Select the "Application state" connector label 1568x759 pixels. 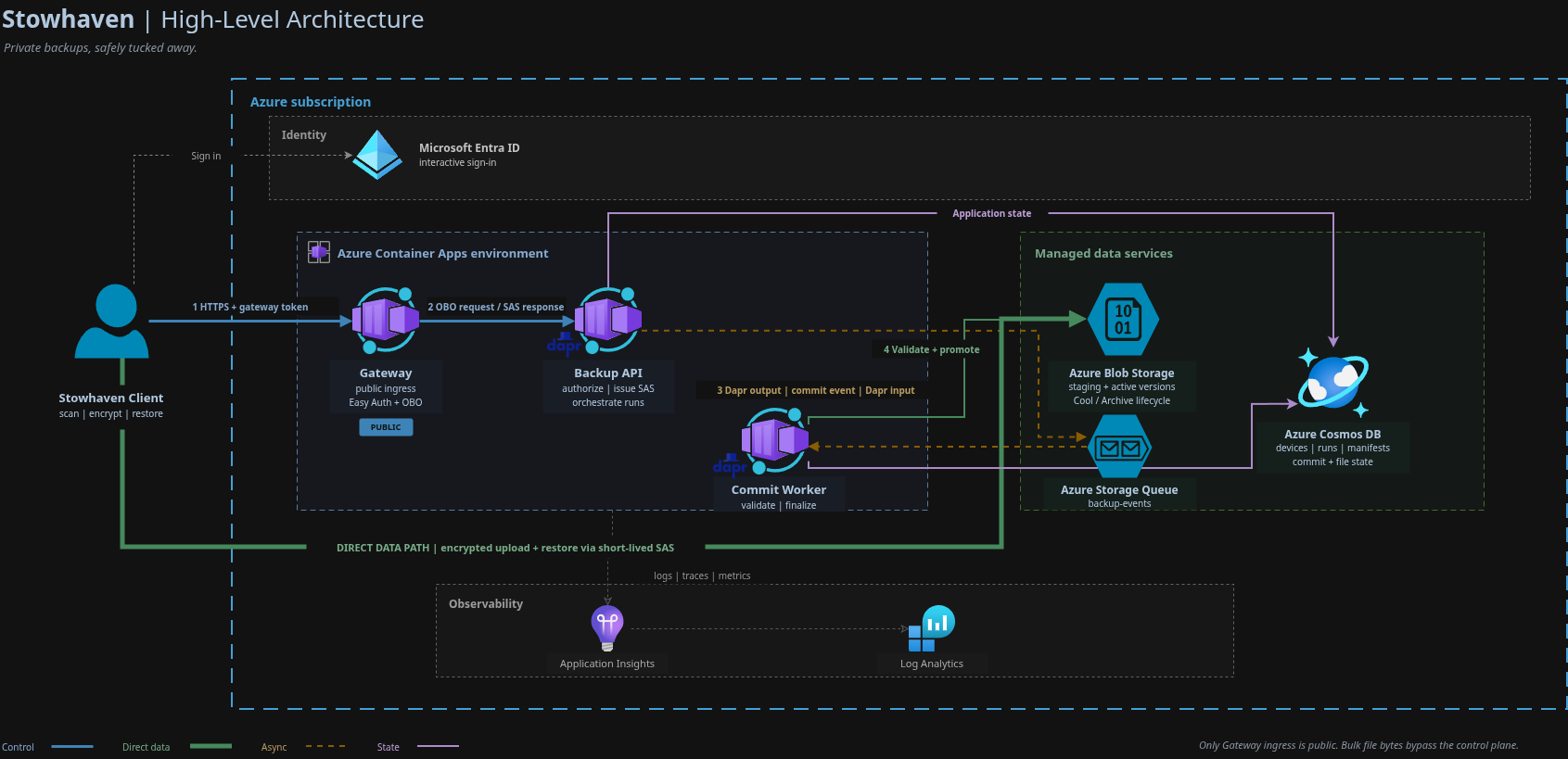(991, 214)
